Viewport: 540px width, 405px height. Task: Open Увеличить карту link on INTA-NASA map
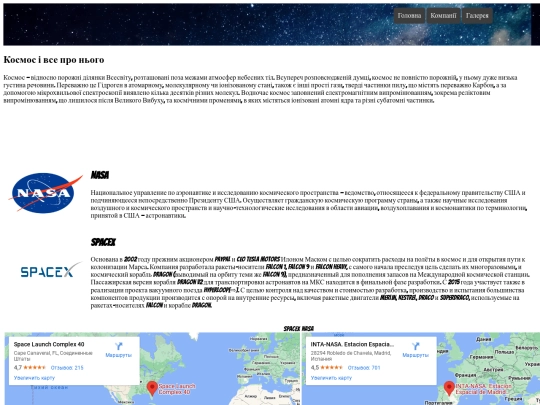tap(331, 378)
